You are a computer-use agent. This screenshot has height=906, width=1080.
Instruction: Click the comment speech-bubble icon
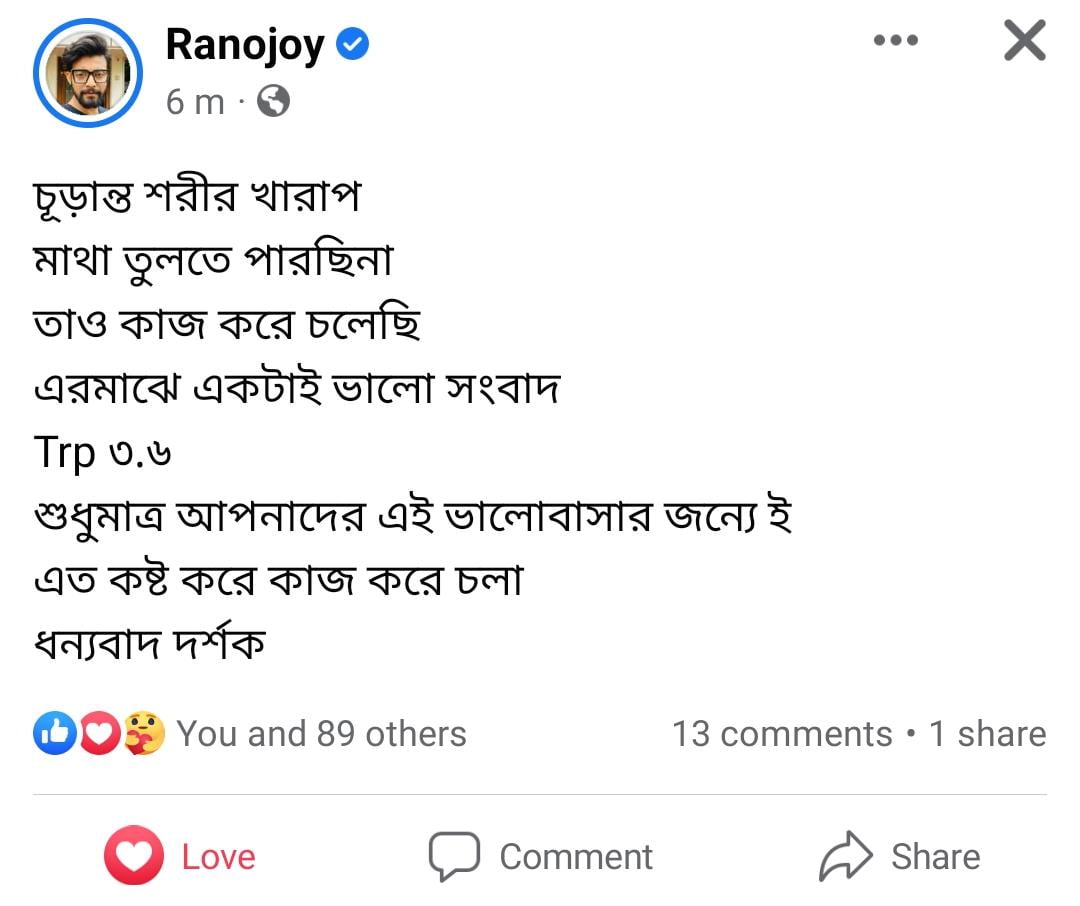coord(455,855)
